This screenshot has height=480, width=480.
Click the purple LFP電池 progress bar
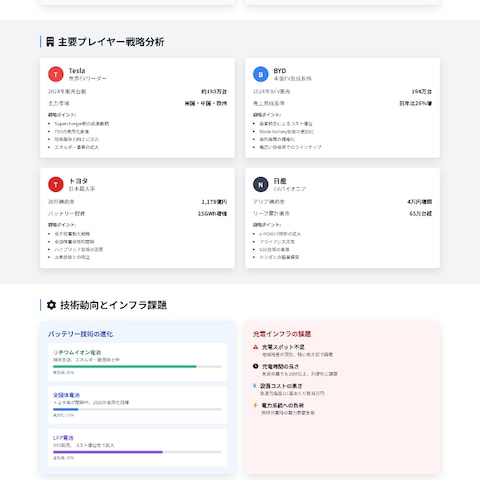[x=137, y=452]
